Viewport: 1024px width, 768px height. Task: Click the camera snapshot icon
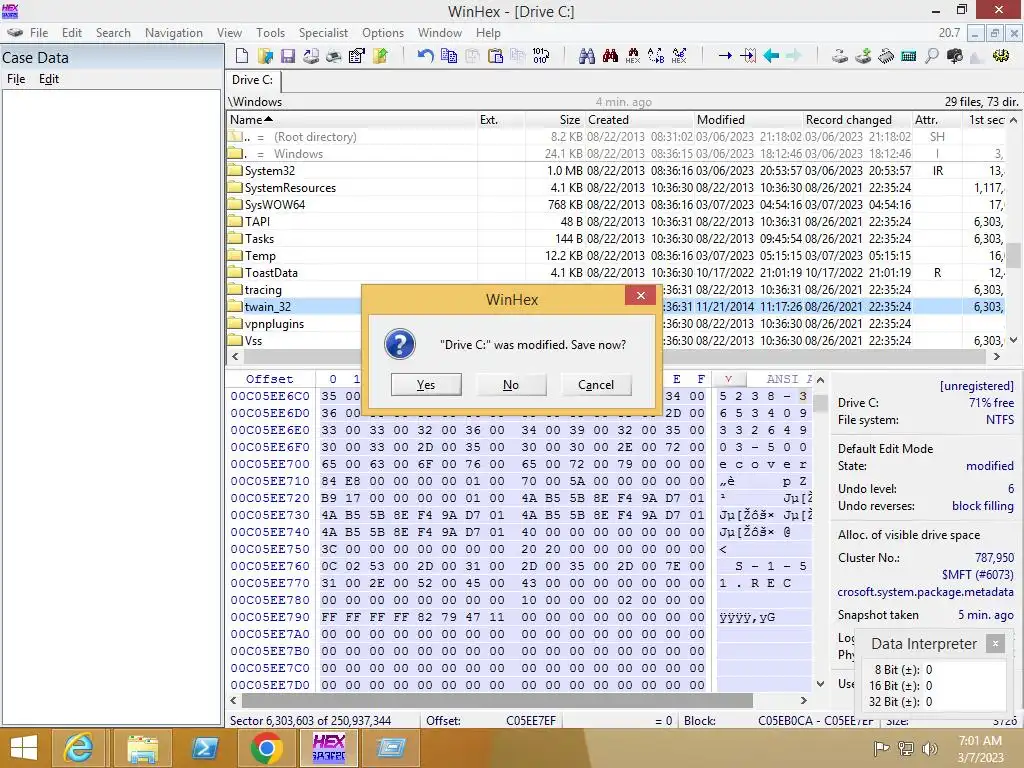(x=955, y=56)
